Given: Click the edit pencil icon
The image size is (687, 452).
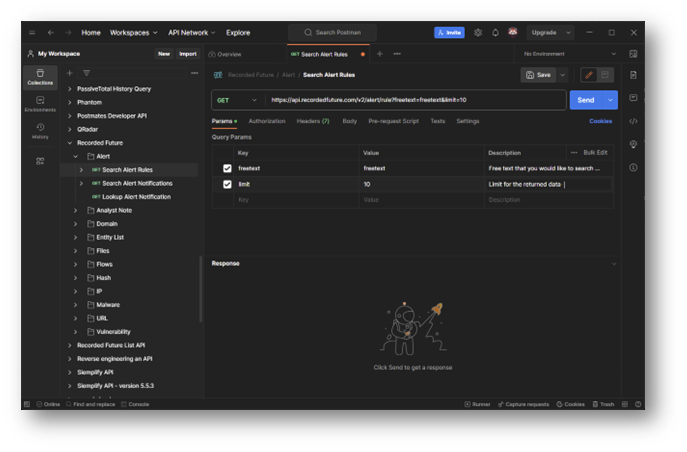Looking at the screenshot, I should [x=589, y=75].
